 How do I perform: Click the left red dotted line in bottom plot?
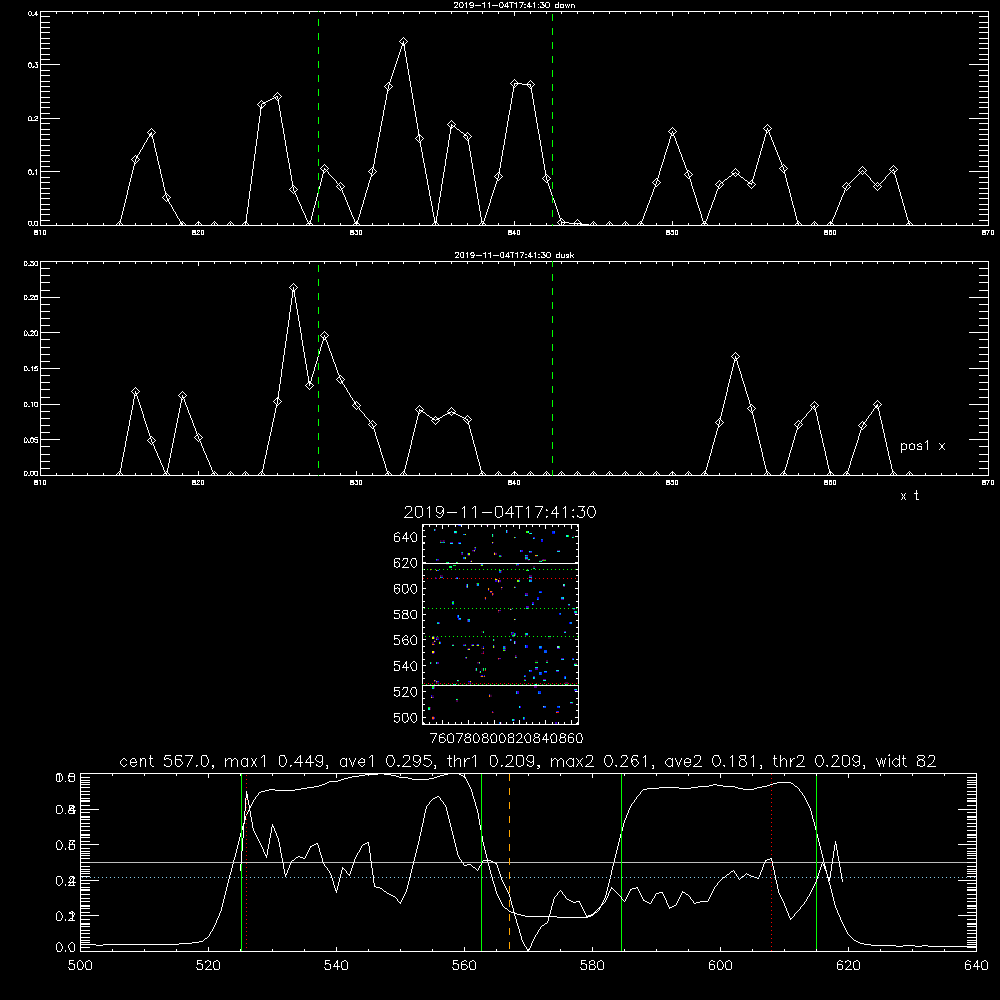pyautogui.click(x=246, y=862)
